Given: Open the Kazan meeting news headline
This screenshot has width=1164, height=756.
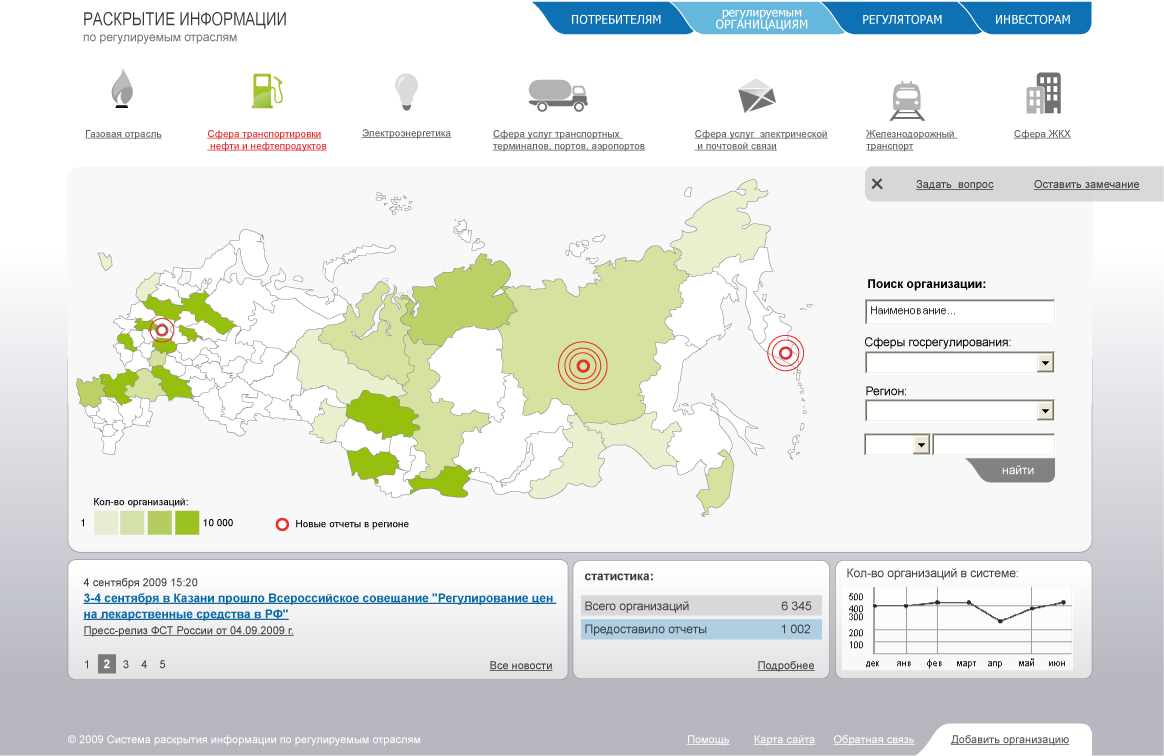Looking at the screenshot, I should pyautogui.click(x=319, y=606).
